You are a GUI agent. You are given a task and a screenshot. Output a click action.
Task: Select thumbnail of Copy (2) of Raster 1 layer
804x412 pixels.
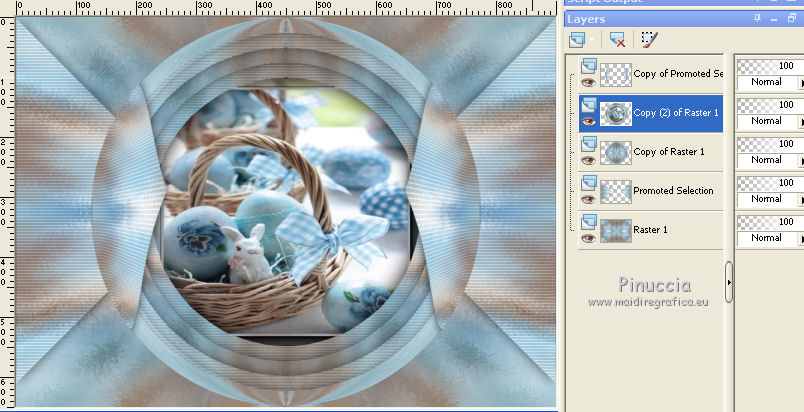pos(615,113)
